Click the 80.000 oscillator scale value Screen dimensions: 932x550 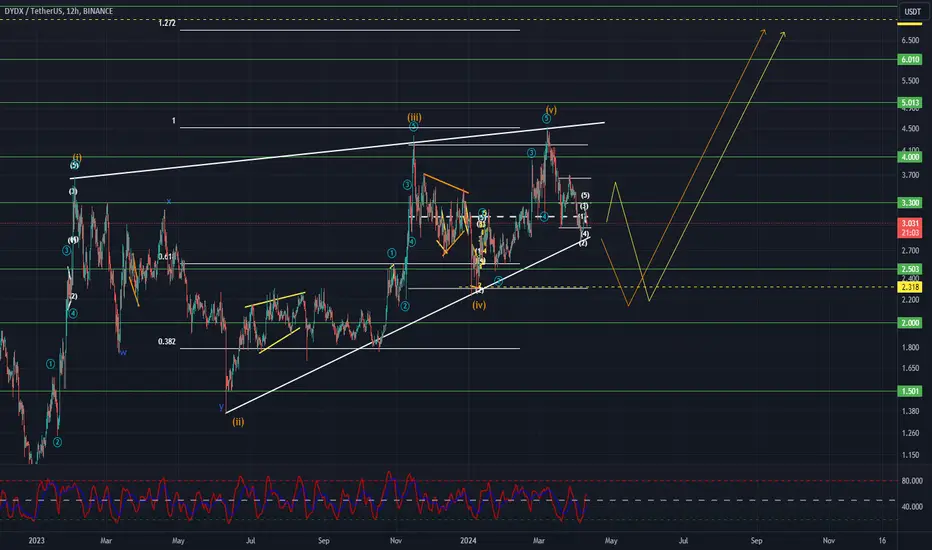pyautogui.click(x=912, y=481)
